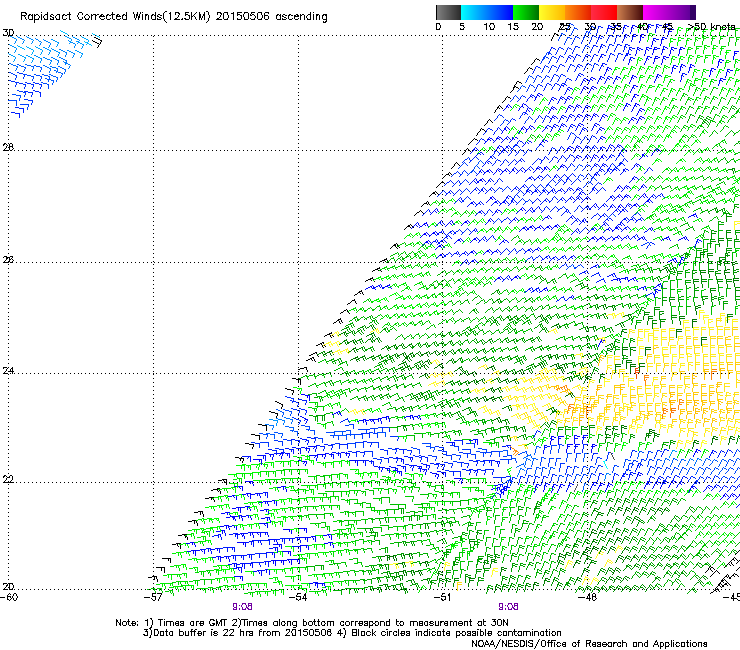Click the purple '9:08' time between -51 and -48

pos(508,607)
